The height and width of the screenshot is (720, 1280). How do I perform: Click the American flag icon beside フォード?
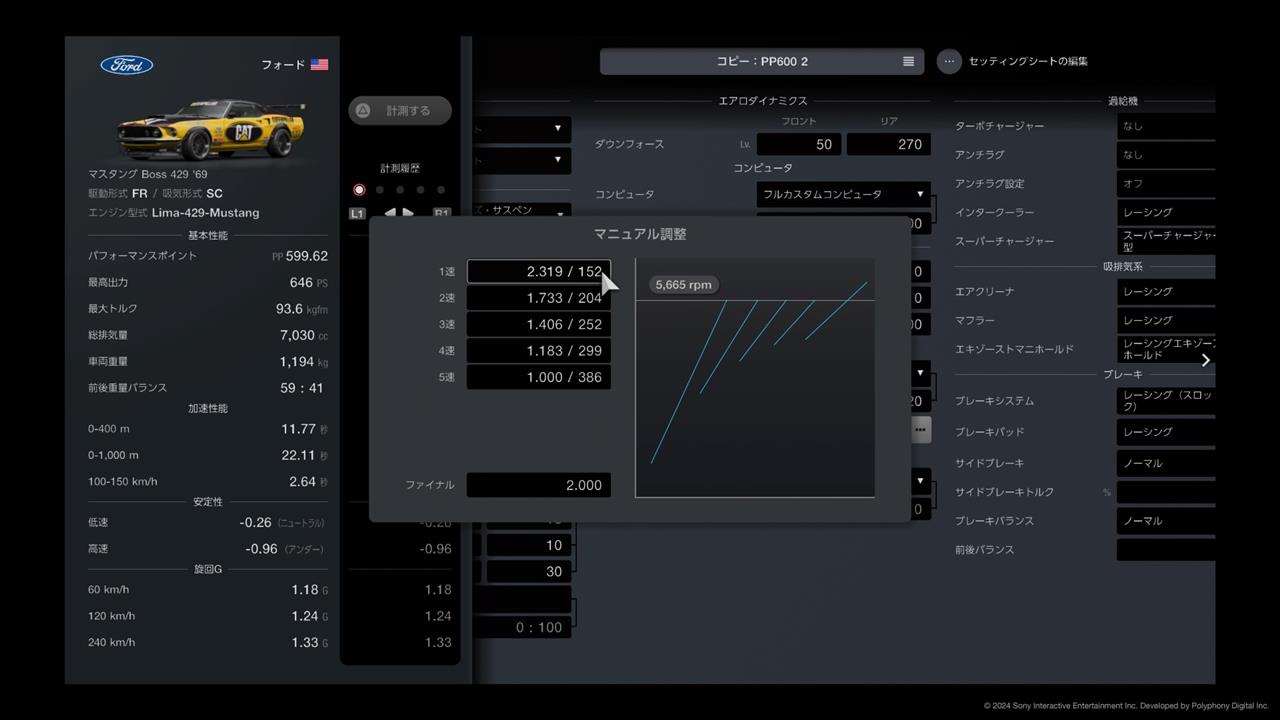[x=319, y=64]
